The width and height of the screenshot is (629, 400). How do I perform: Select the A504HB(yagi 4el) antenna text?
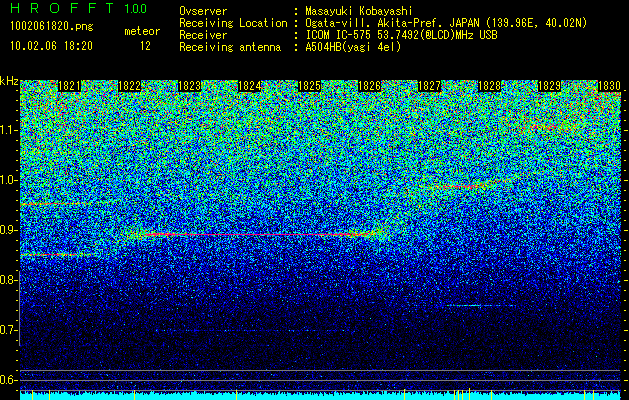pyautogui.click(x=353, y=47)
